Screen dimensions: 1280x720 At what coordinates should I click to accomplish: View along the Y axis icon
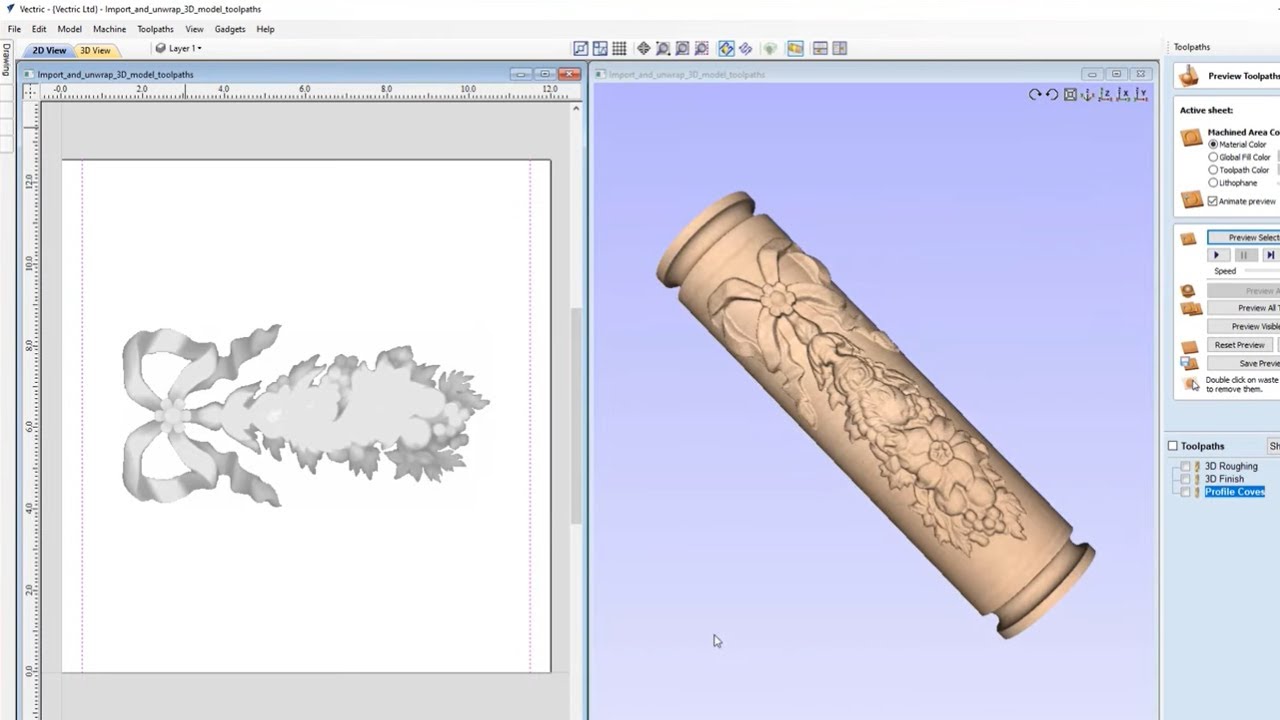click(1140, 94)
